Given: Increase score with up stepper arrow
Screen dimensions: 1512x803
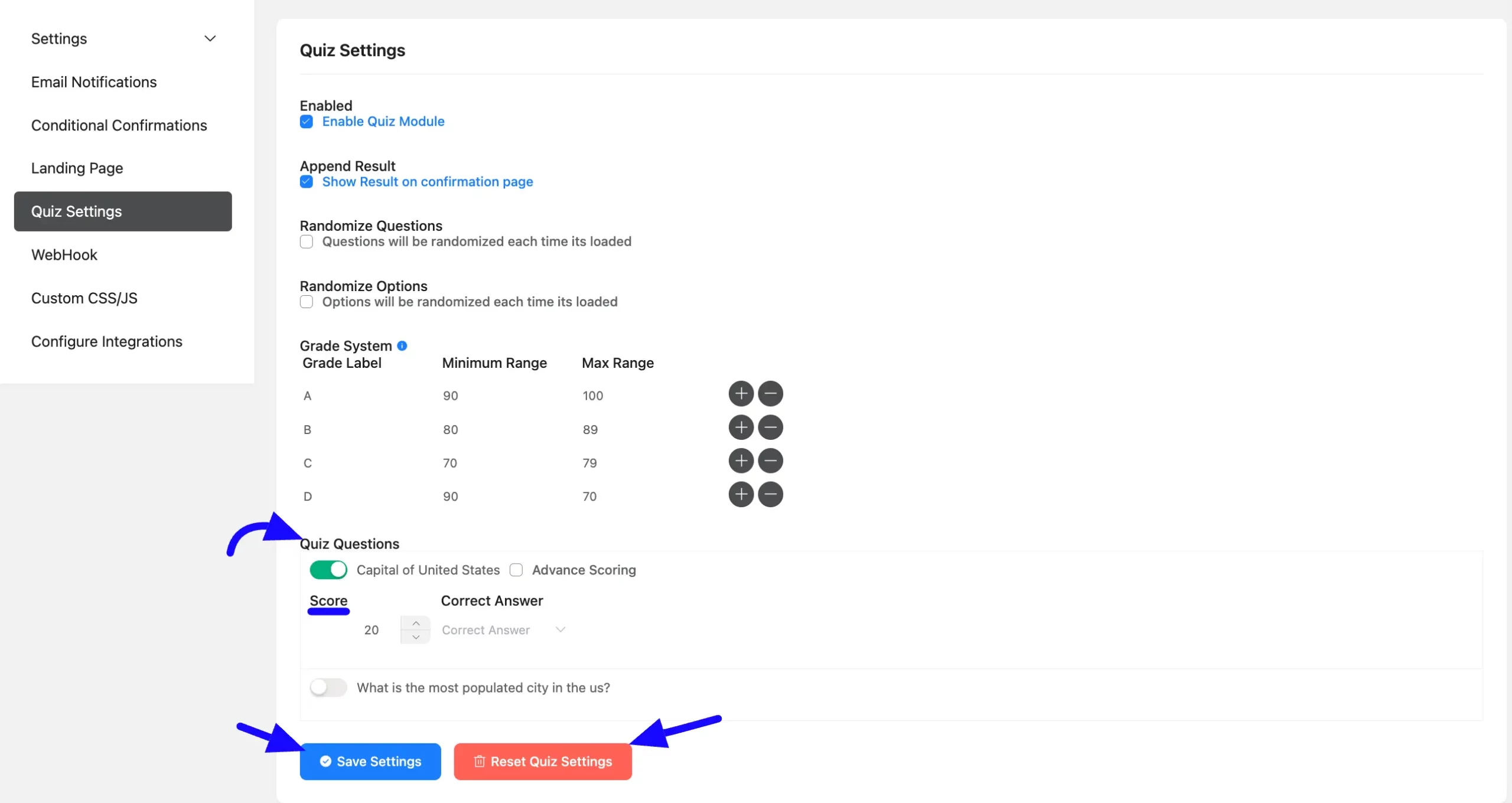Looking at the screenshot, I should pos(416,624).
